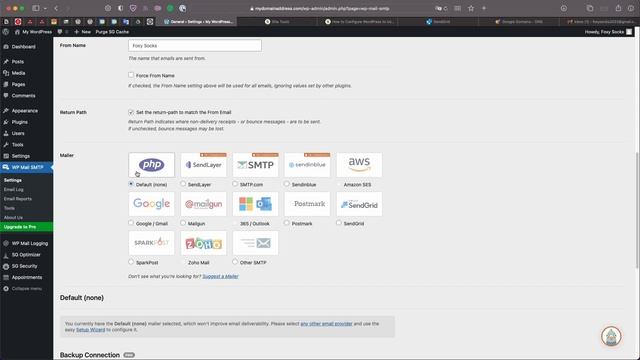The height and width of the screenshot is (360, 640).
Task: Open Appointments in sidebar
Action: [x=27, y=278]
